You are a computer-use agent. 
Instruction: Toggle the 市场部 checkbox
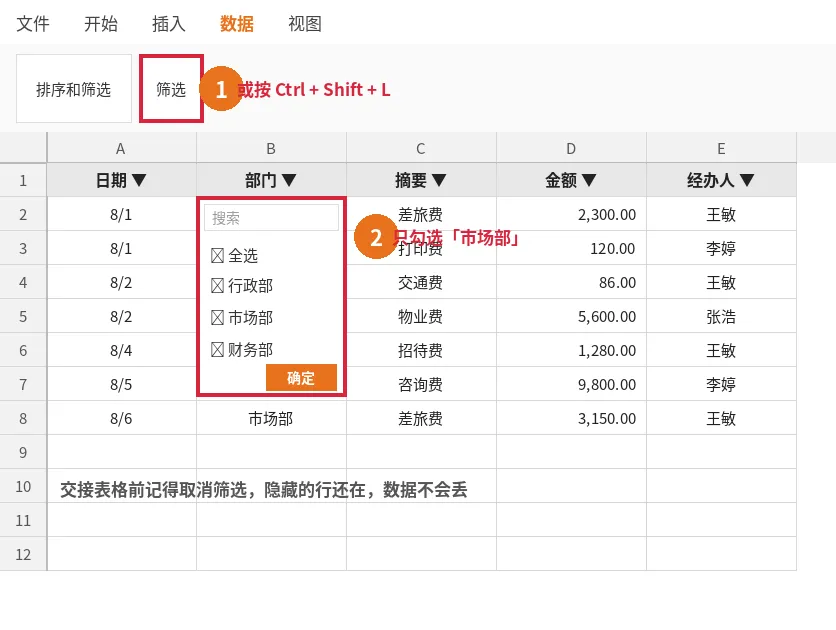[x=217, y=318]
